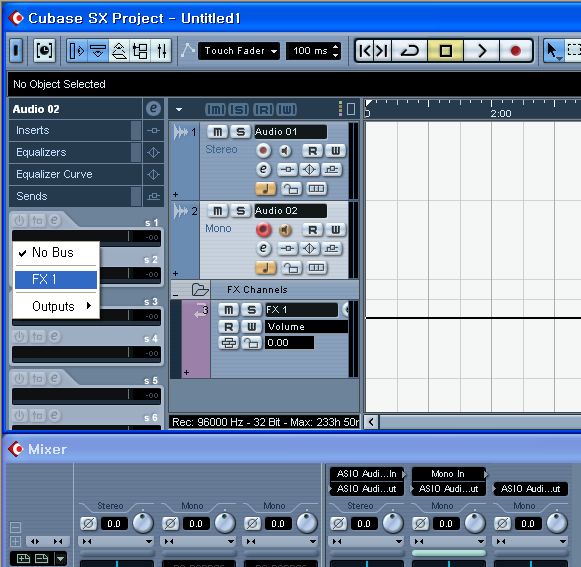Viewport: 581px width, 567px height.
Task: Rename the Audio 02 track name field
Action: click(x=290, y=211)
